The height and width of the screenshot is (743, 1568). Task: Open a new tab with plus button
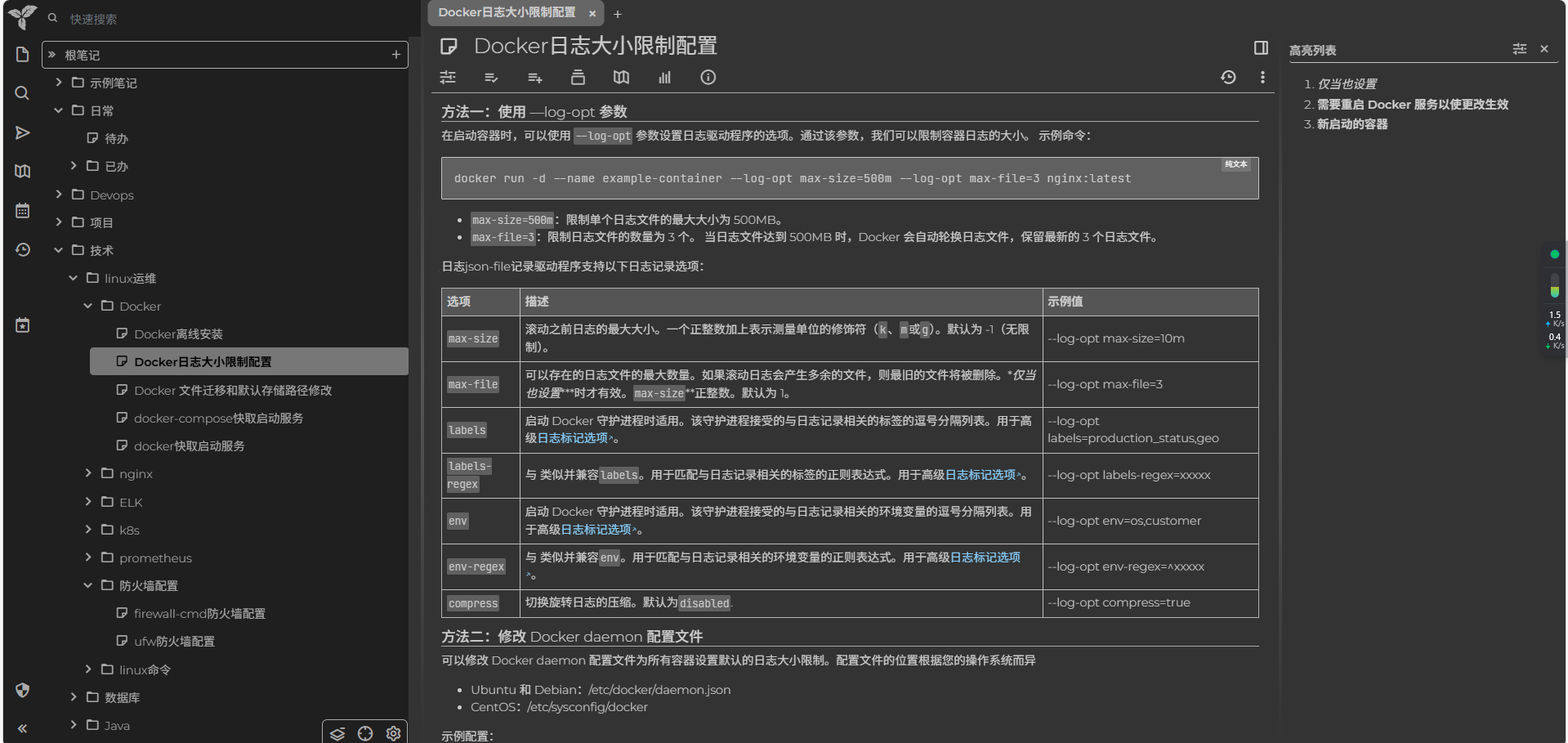pyautogui.click(x=618, y=14)
